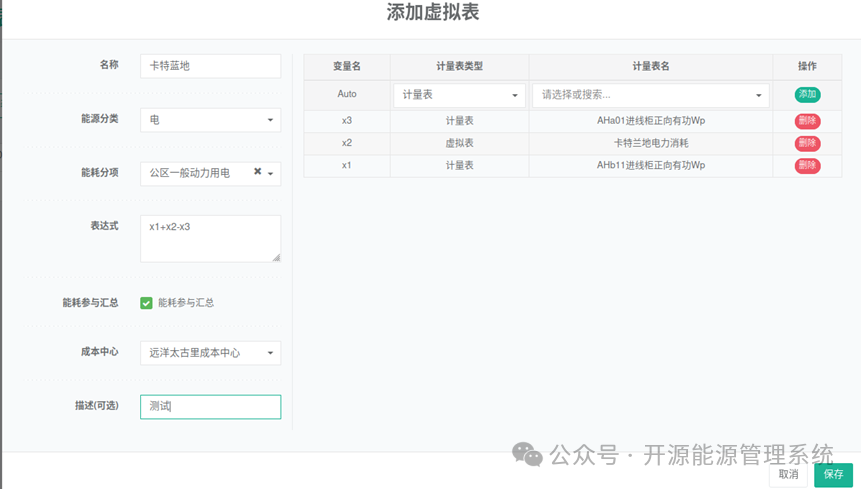Screen dimensions: 861x489
Task: Select the AHb11进线柜正向有功Wp cell
Action: (x=651, y=166)
